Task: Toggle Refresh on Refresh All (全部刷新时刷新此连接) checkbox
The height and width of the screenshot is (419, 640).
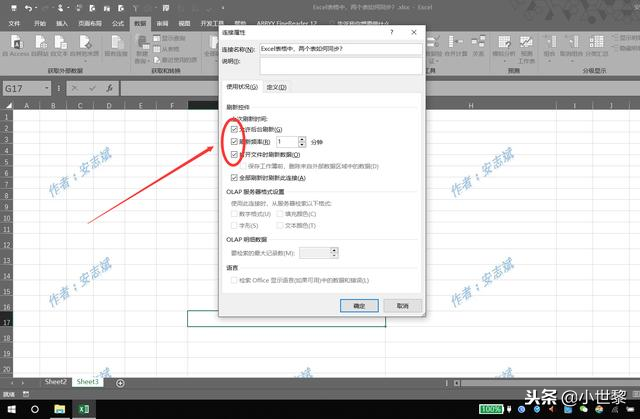Action: (234, 177)
